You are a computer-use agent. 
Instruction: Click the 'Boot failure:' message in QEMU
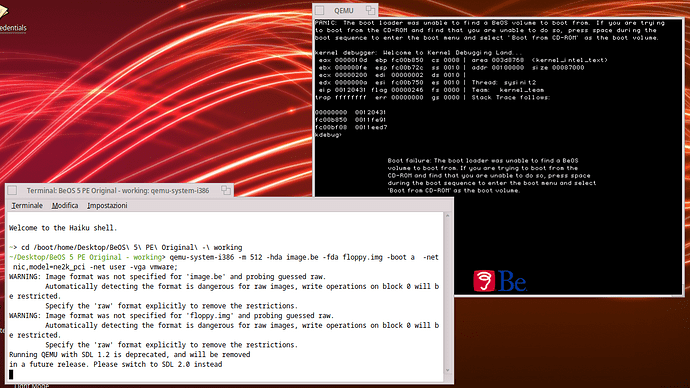(492, 176)
